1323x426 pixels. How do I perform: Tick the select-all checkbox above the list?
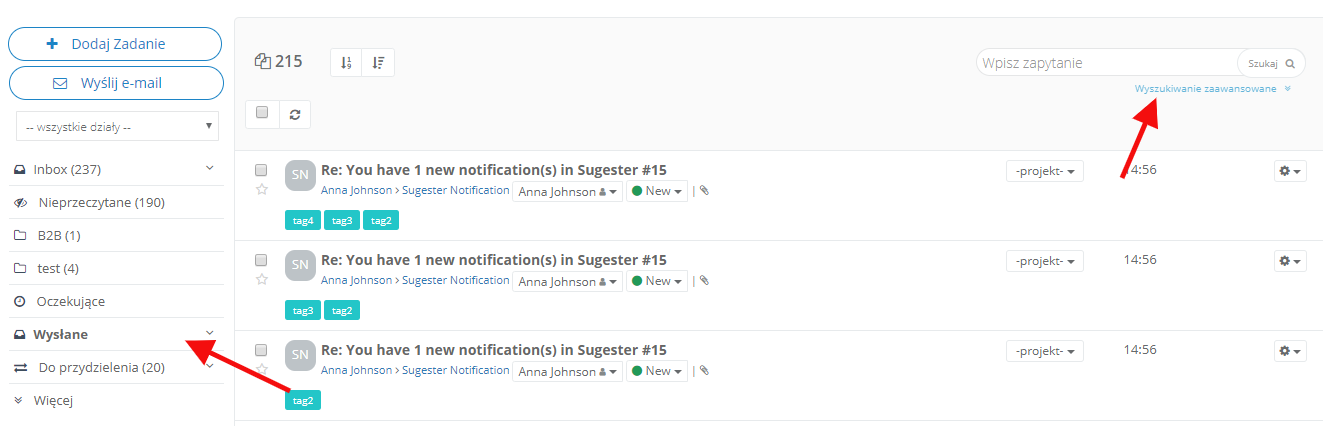[x=262, y=113]
